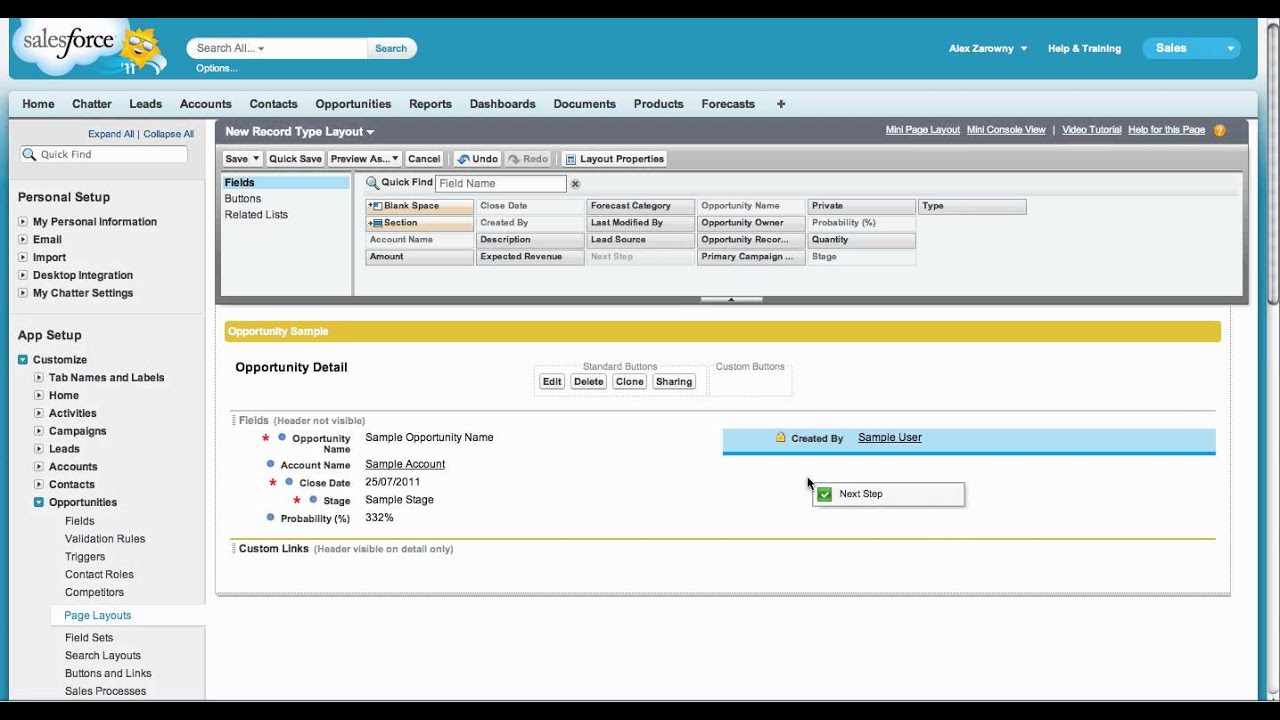Expand Tab Names and Labels
The width and height of the screenshot is (1280, 720).
39,378
